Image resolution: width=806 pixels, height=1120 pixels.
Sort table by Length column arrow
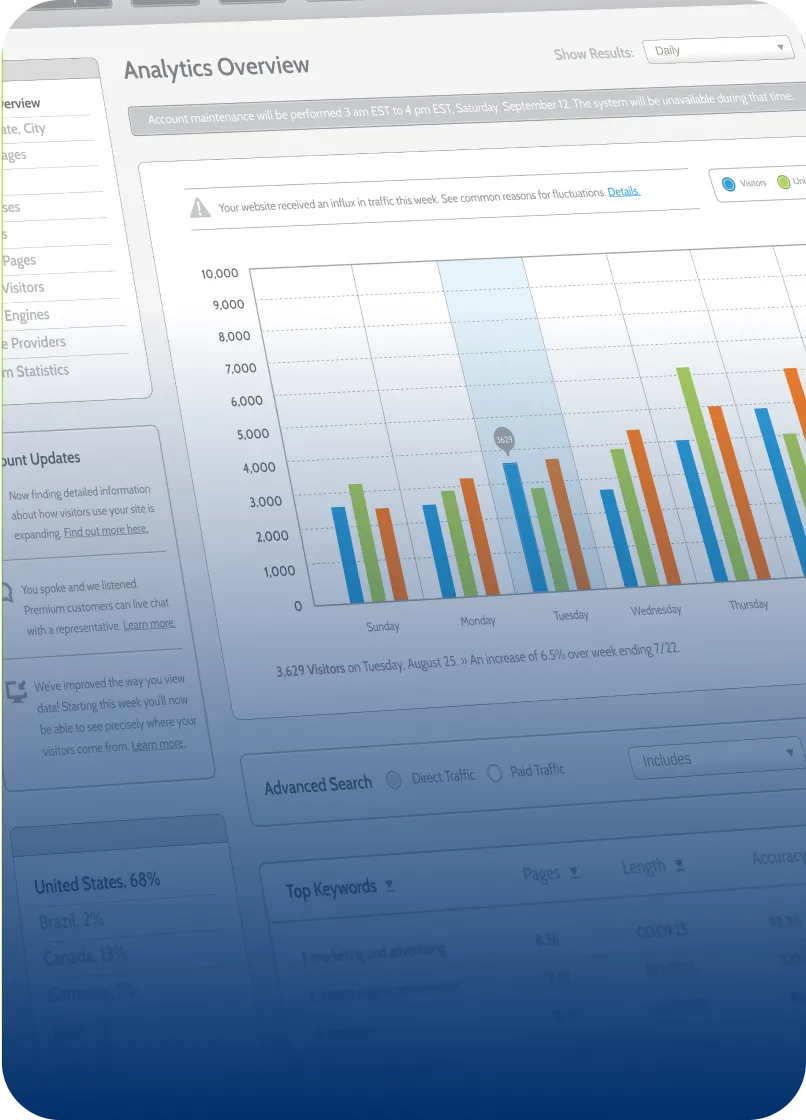[680, 865]
